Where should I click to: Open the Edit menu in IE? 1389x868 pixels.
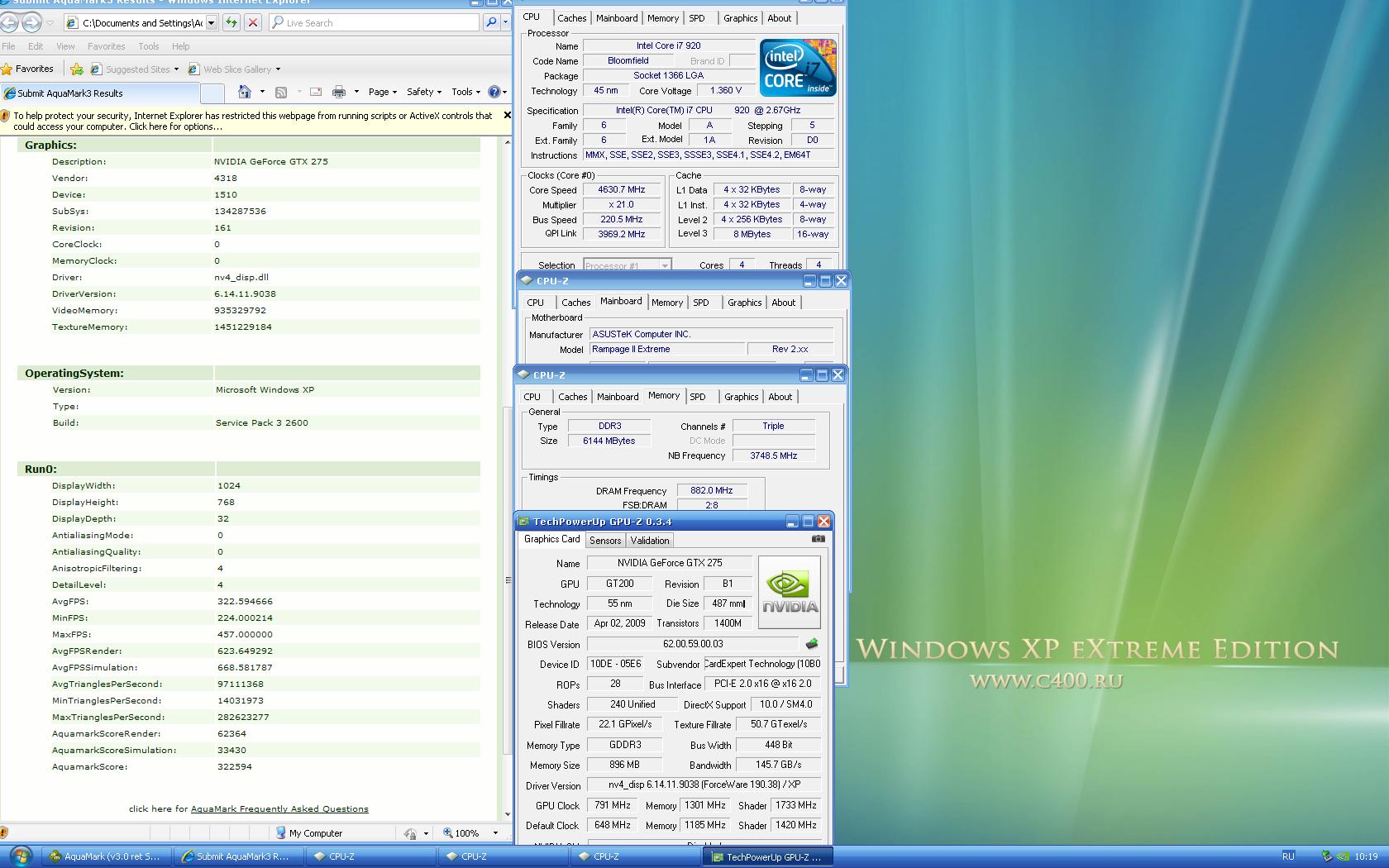pyautogui.click(x=36, y=46)
